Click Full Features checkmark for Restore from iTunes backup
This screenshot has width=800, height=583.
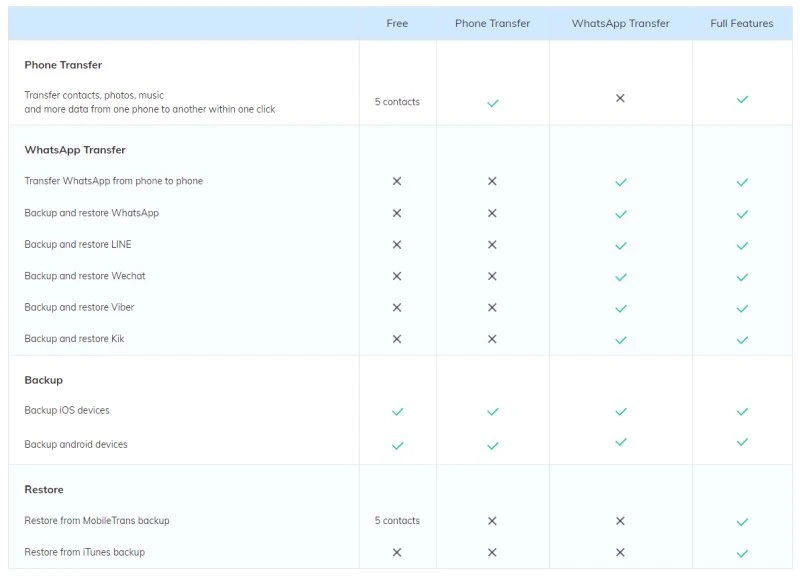tap(742, 553)
